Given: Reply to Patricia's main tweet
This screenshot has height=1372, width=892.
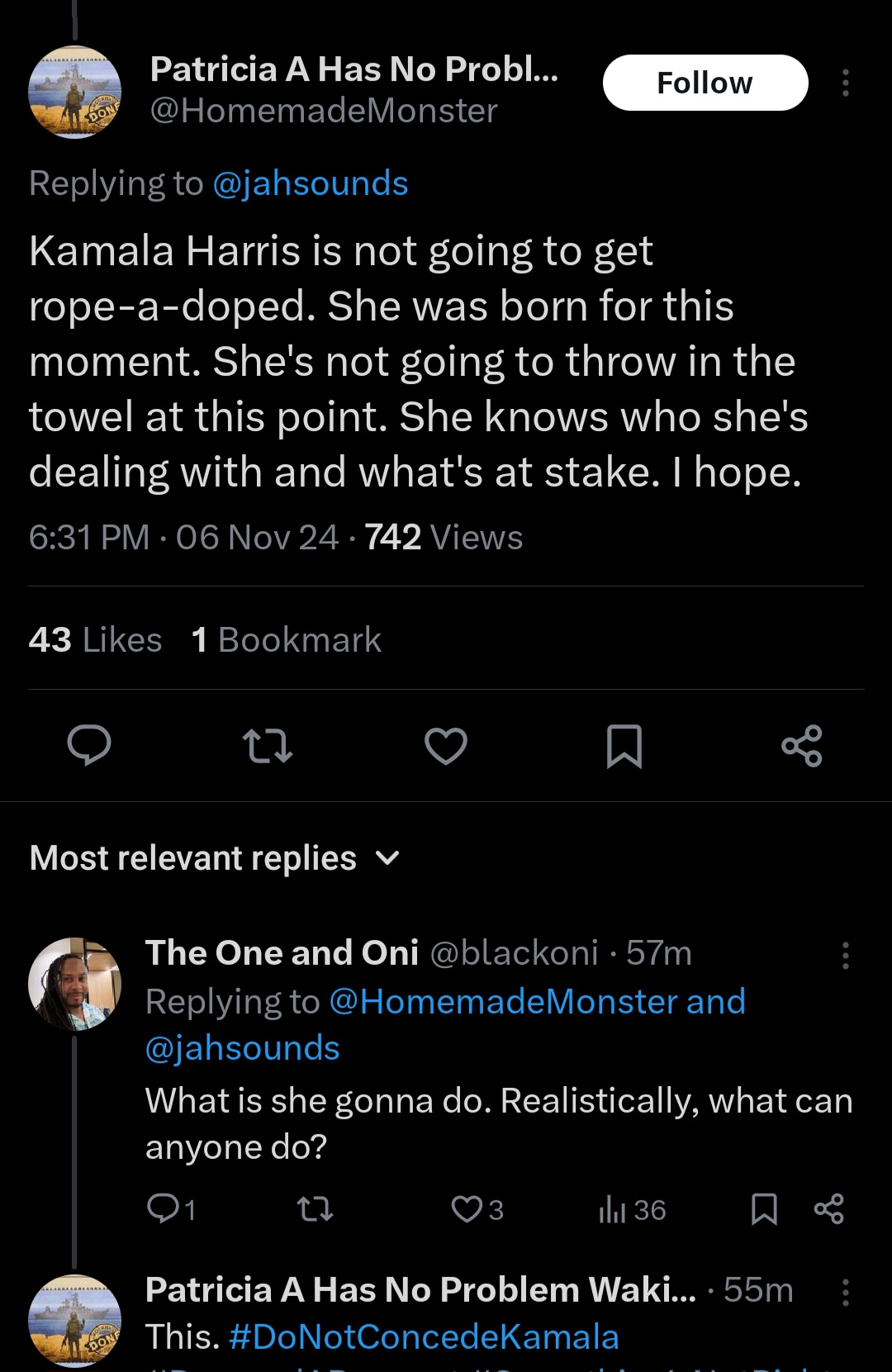Looking at the screenshot, I should pyautogui.click(x=89, y=745).
